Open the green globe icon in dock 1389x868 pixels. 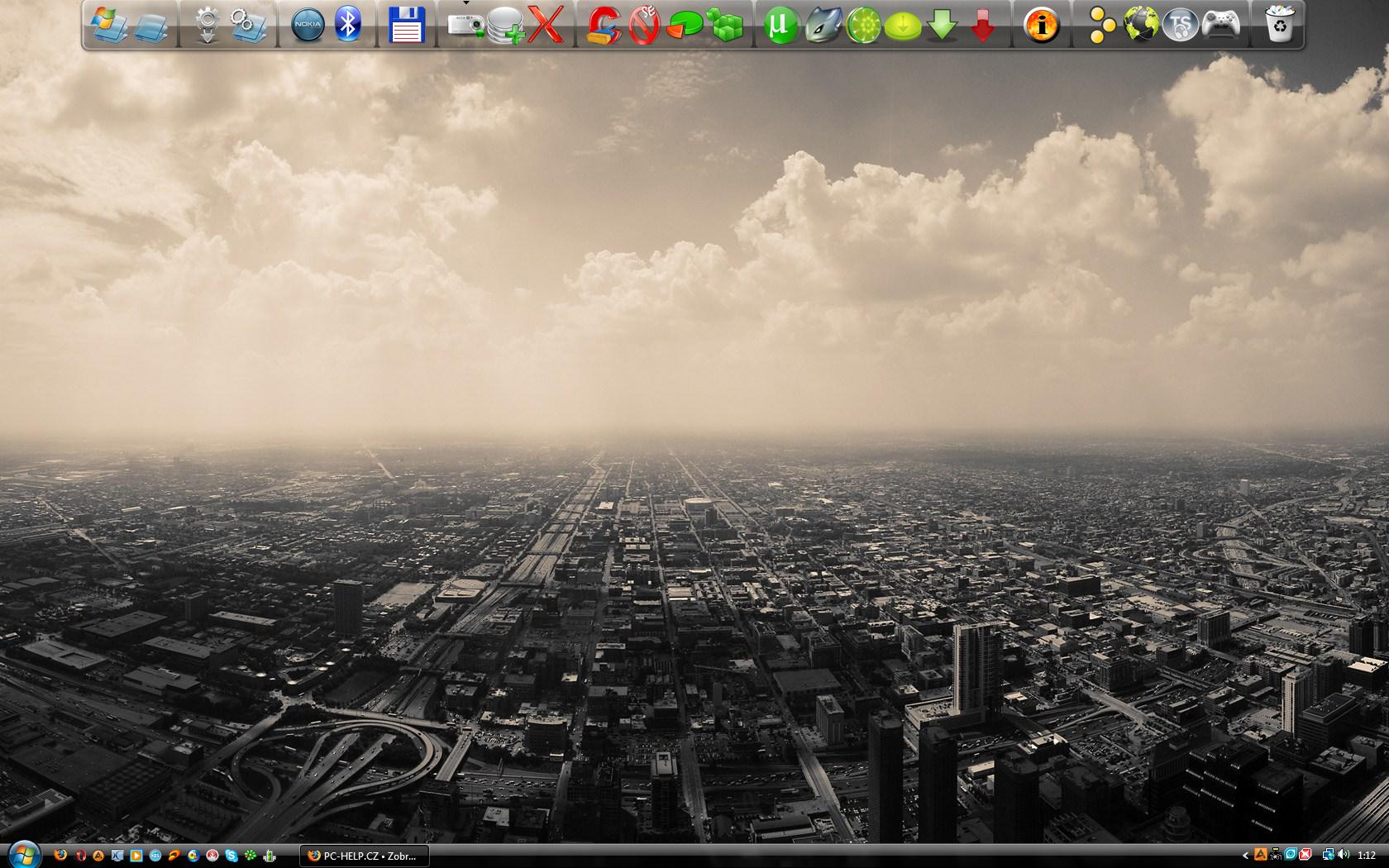(x=1141, y=25)
